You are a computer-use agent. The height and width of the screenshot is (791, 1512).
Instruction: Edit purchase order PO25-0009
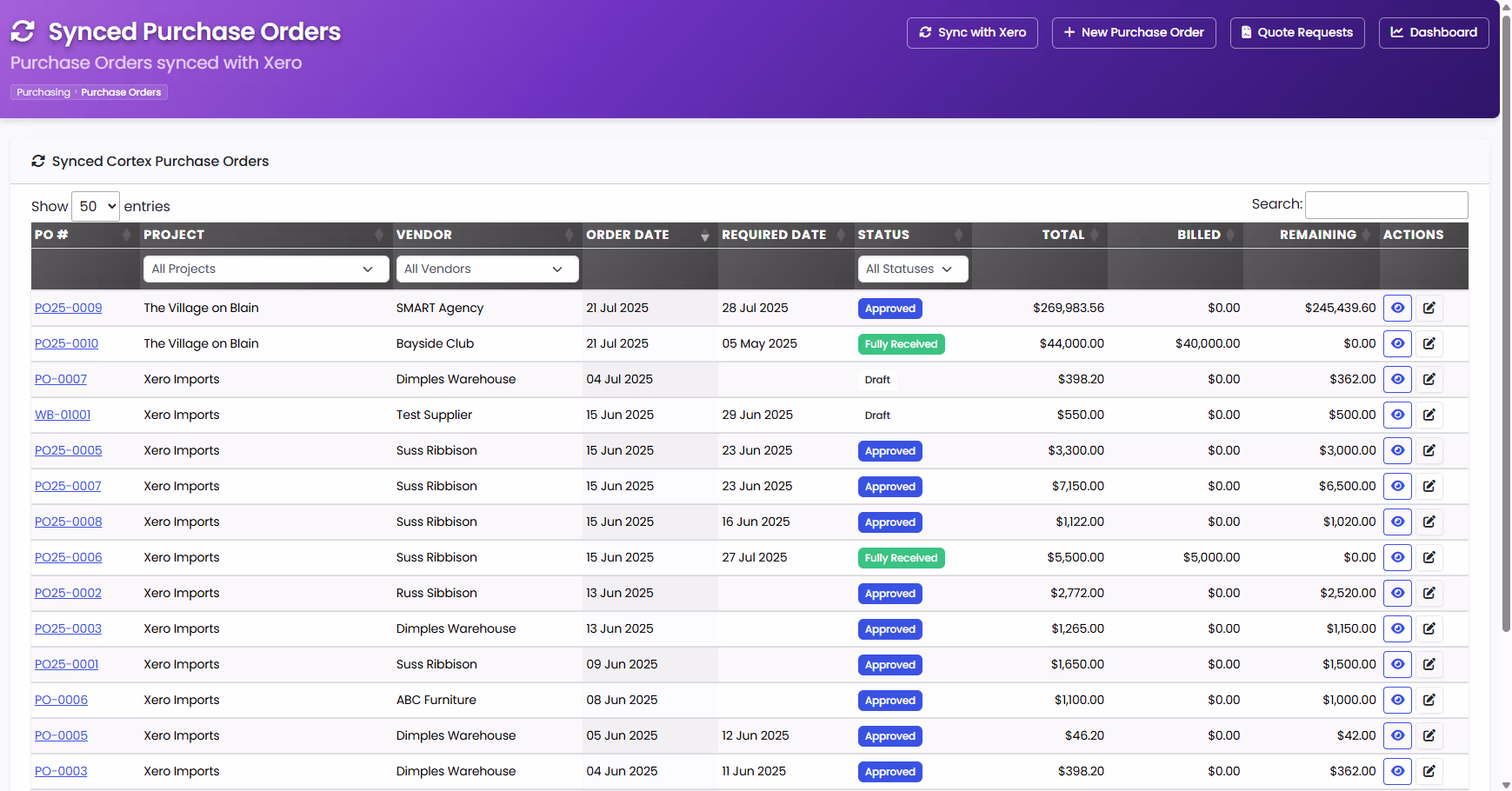click(x=1429, y=308)
